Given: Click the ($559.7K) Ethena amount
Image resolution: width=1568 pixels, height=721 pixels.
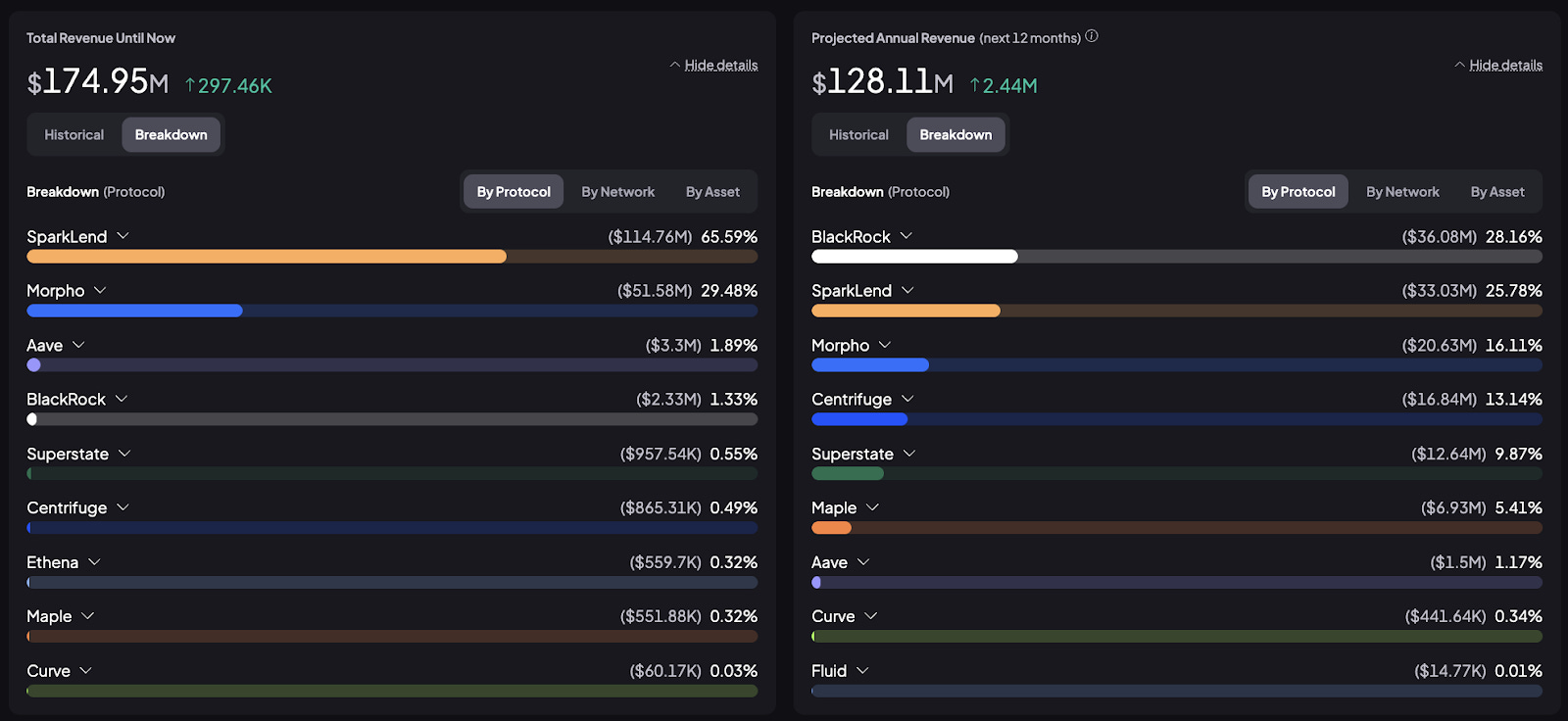Looking at the screenshot, I should (665, 562).
